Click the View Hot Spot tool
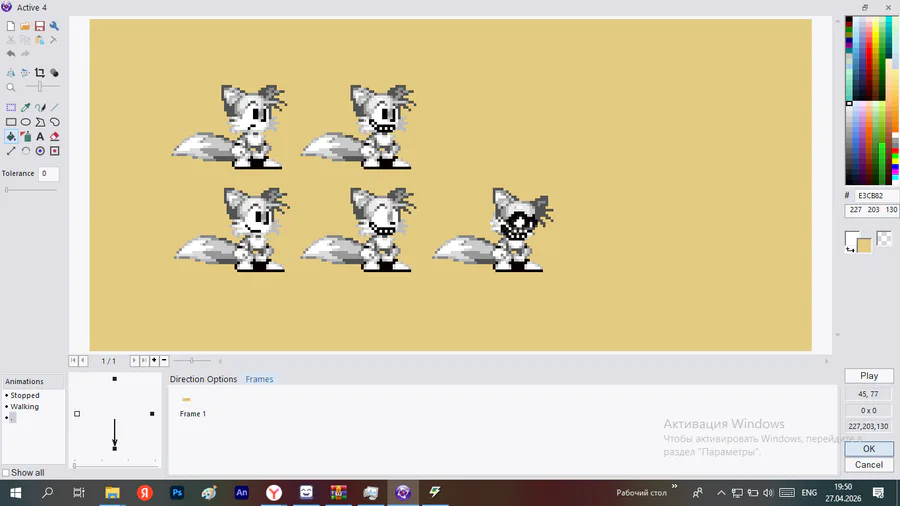 pos(40,151)
